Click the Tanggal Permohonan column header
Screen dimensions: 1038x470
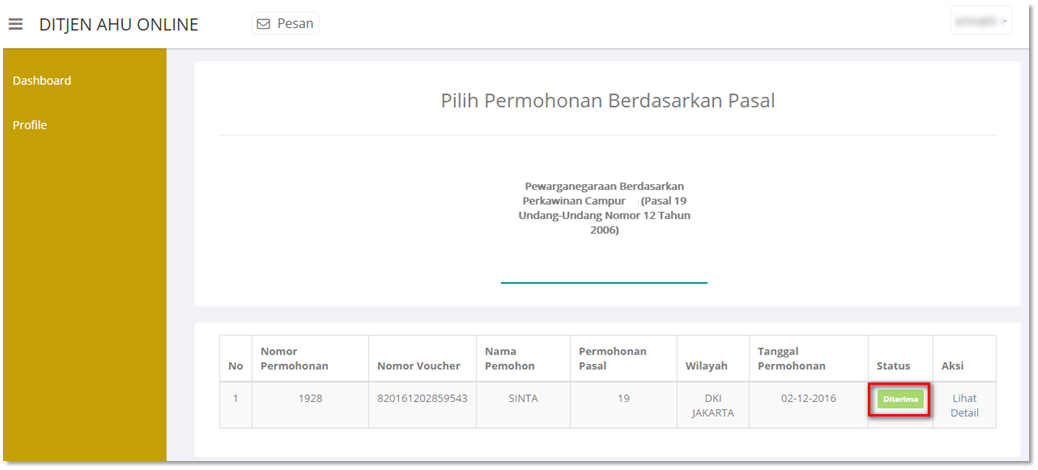(791, 358)
